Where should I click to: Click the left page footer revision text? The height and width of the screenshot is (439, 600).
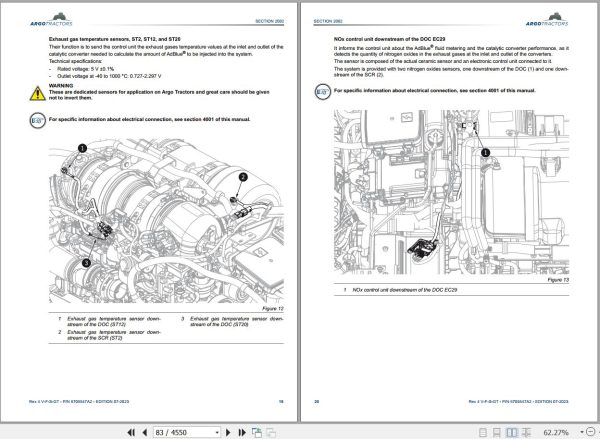coord(79,401)
